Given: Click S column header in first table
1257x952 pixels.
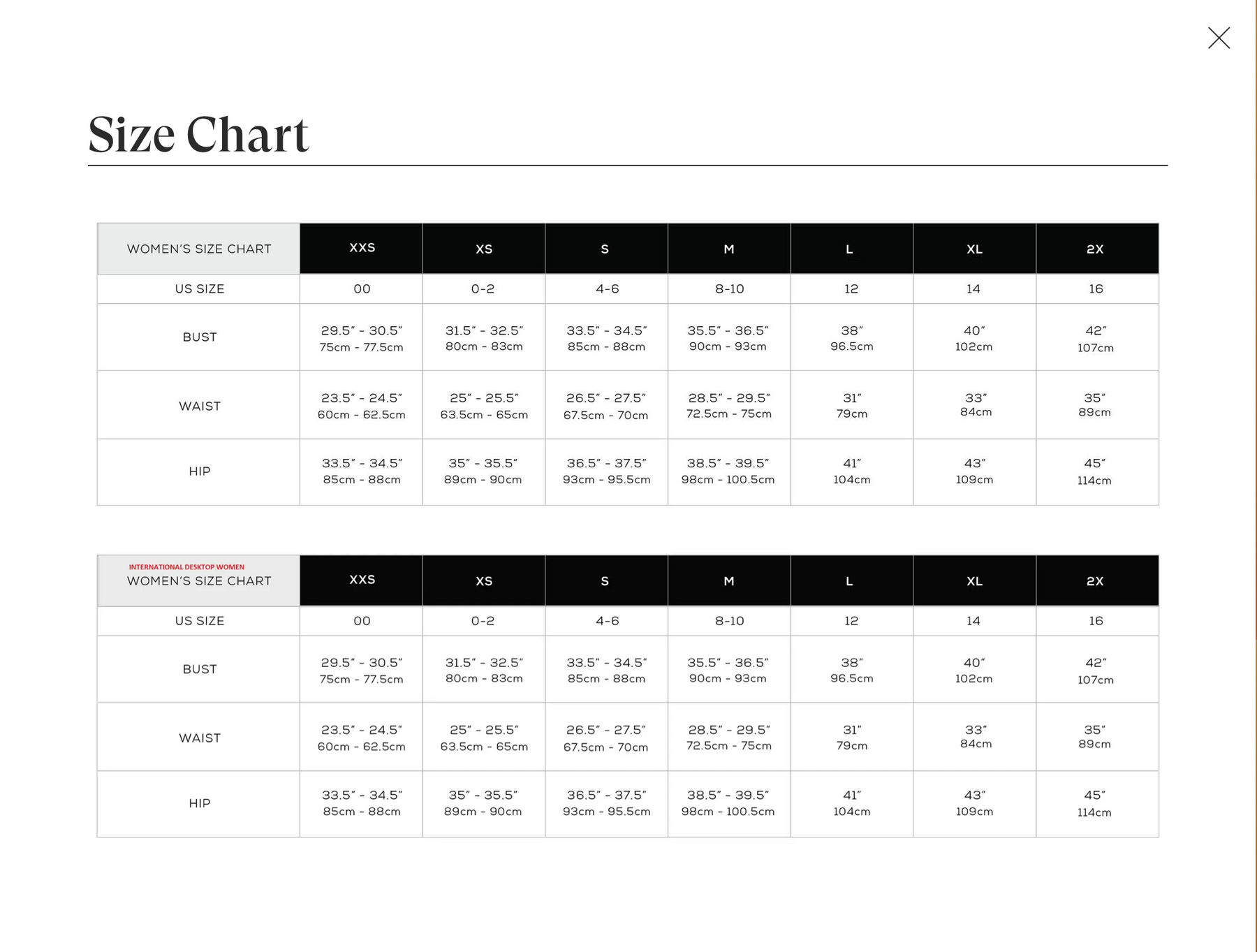Looking at the screenshot, I should [x=605, y=249].
